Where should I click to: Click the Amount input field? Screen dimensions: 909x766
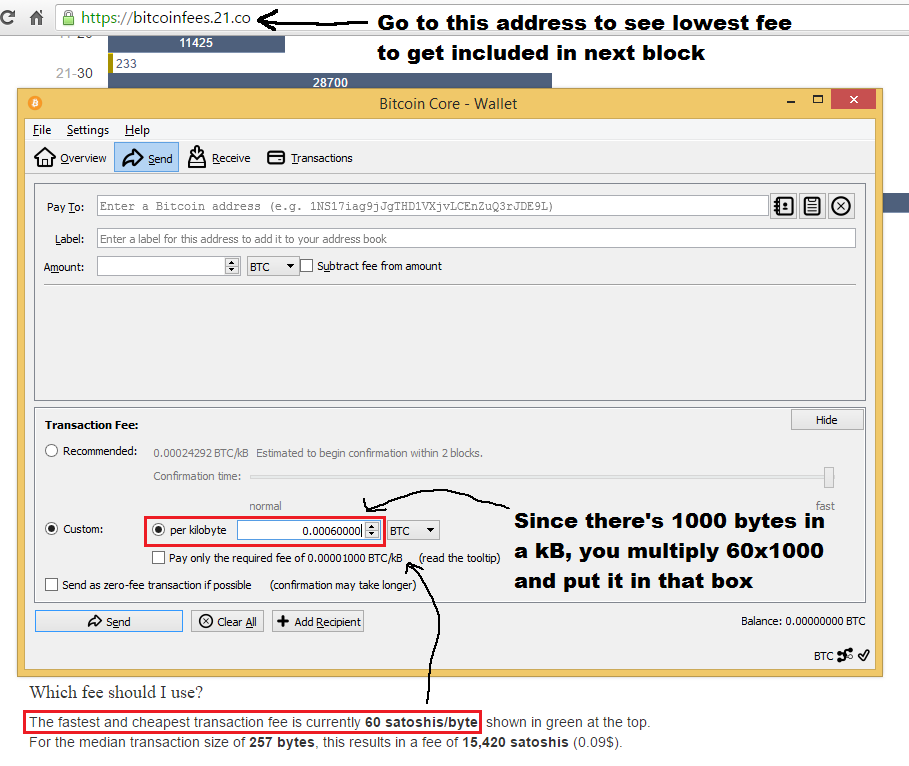click(x=161, y=266)
